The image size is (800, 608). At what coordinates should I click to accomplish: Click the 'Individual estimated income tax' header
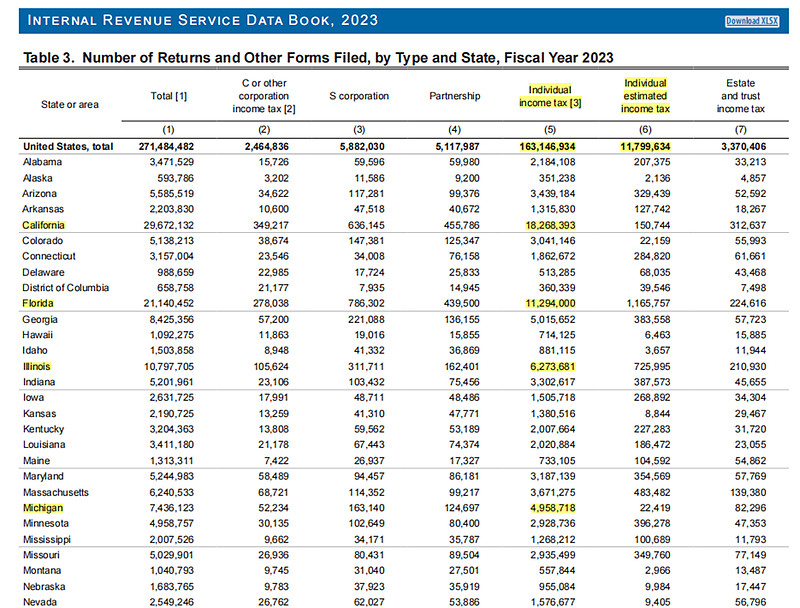pyautogui.click(x=645, y=96)
